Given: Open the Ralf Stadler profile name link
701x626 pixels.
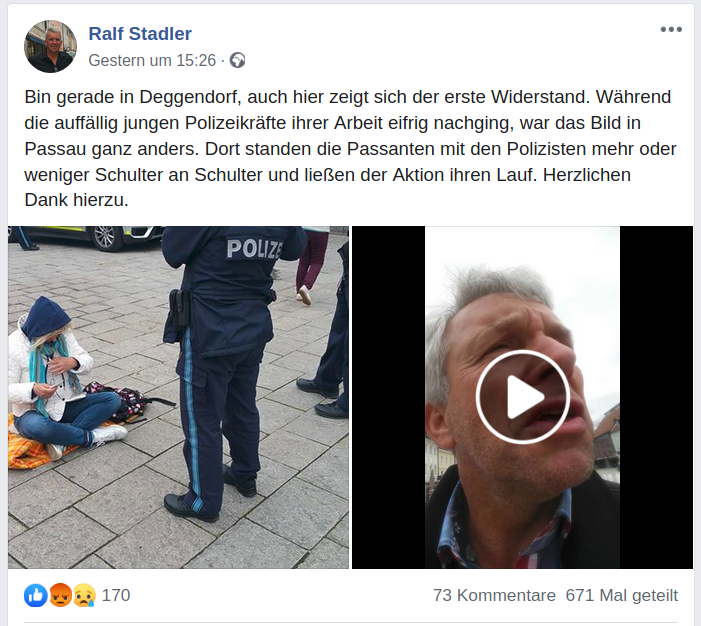Looking at the screenshot, I should click(140, 34).
